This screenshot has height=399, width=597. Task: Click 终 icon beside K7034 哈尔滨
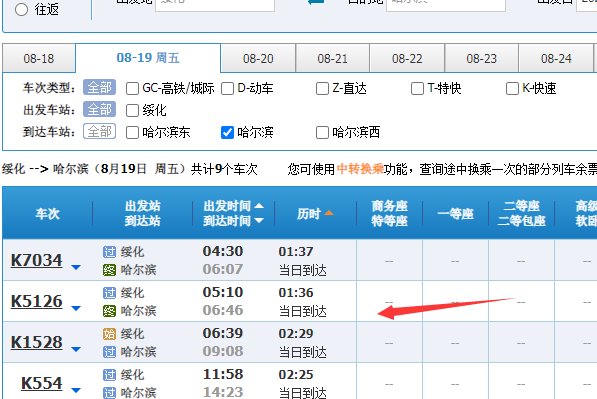(109, 270)
